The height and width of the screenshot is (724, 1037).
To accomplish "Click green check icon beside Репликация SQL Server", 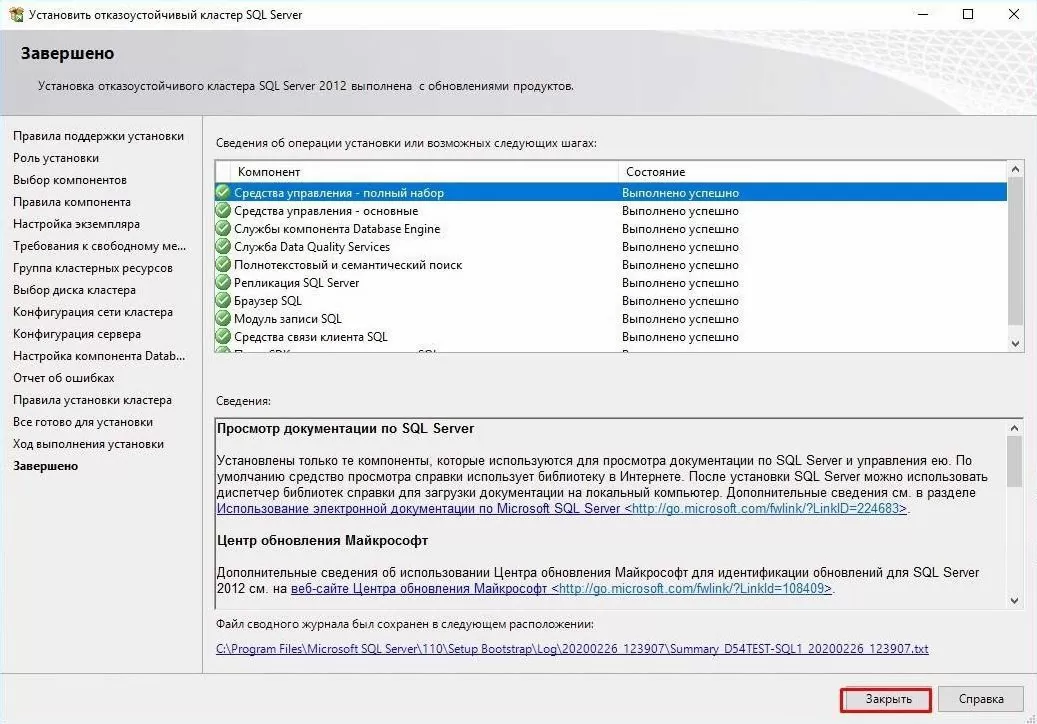I will click(224, 282).
